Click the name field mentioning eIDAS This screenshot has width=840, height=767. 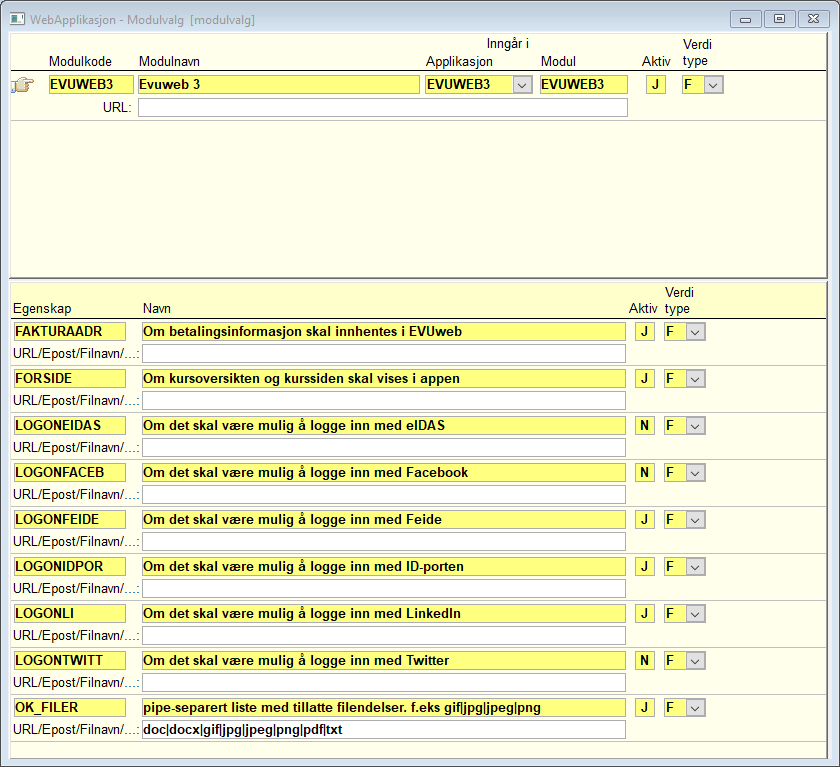pos(384,426)
